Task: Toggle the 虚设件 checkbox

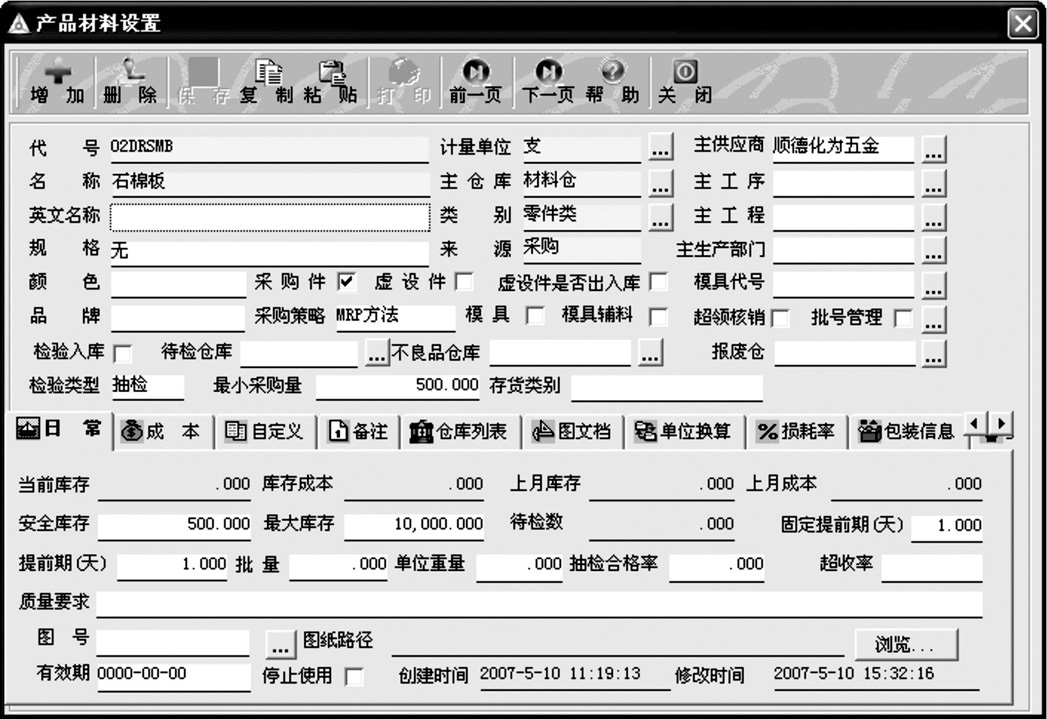Action: point(464,282)
